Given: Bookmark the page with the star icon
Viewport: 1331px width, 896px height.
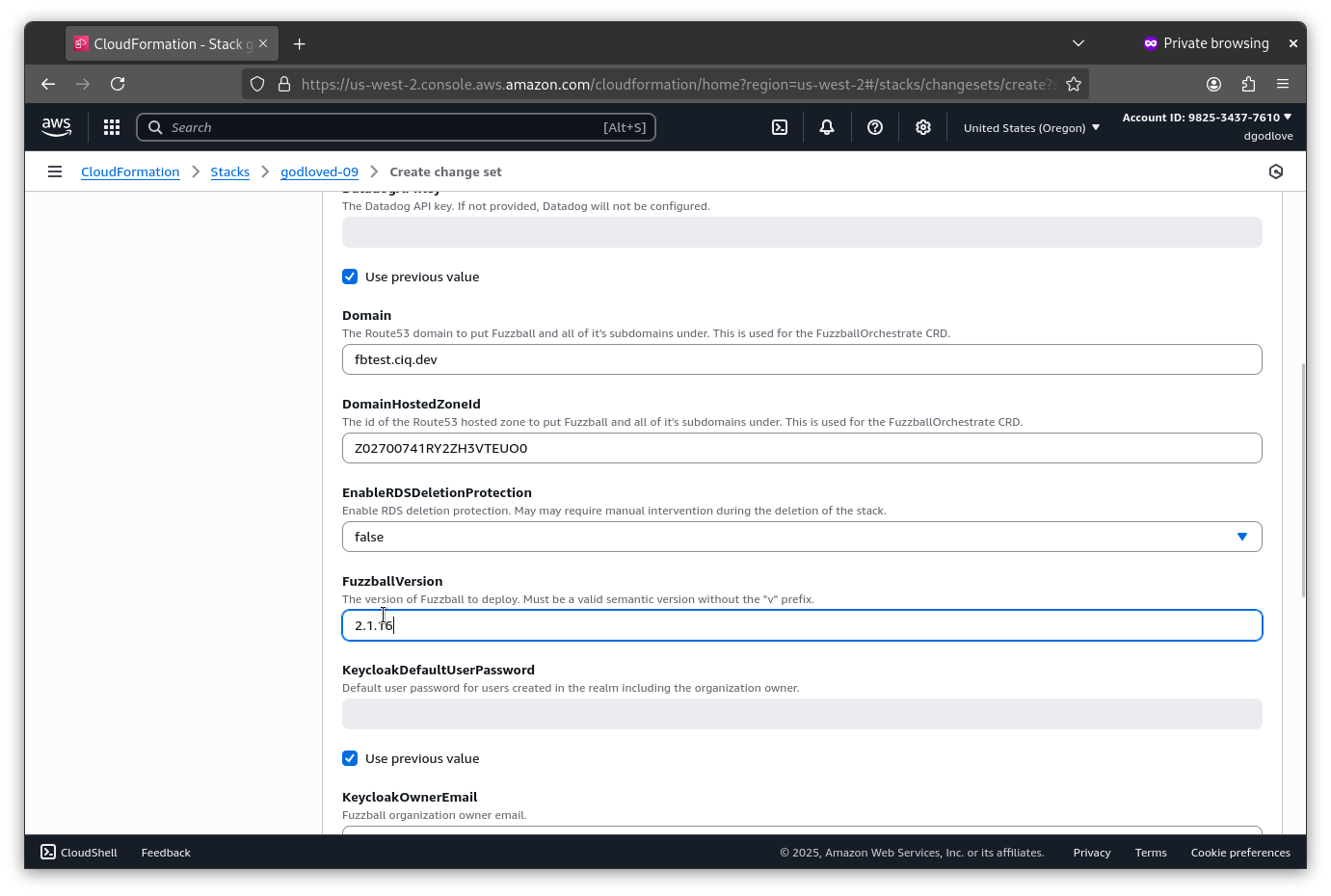Looking at the screenshot, I should [1074, 84].
